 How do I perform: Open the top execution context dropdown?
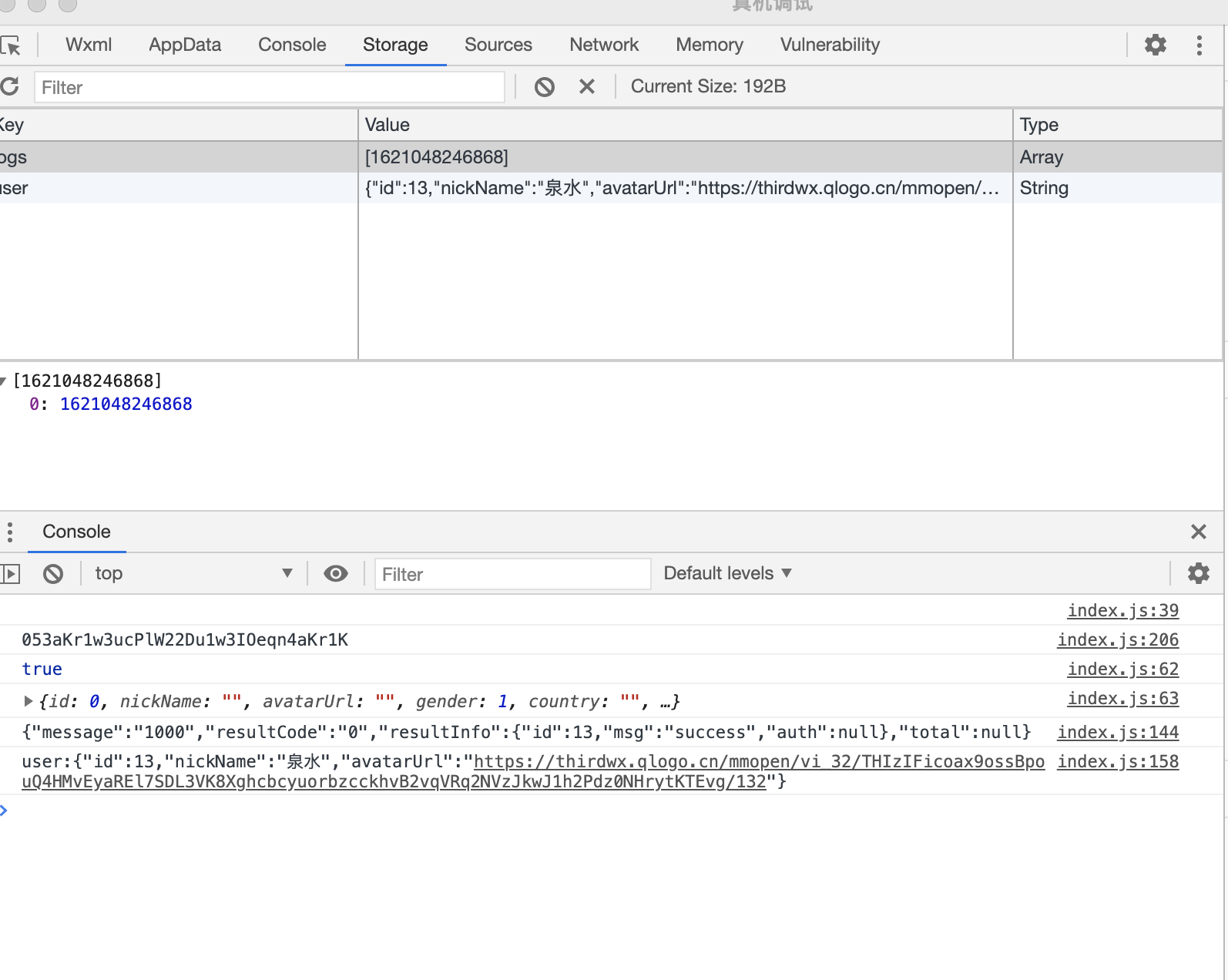tap(193, 573)
